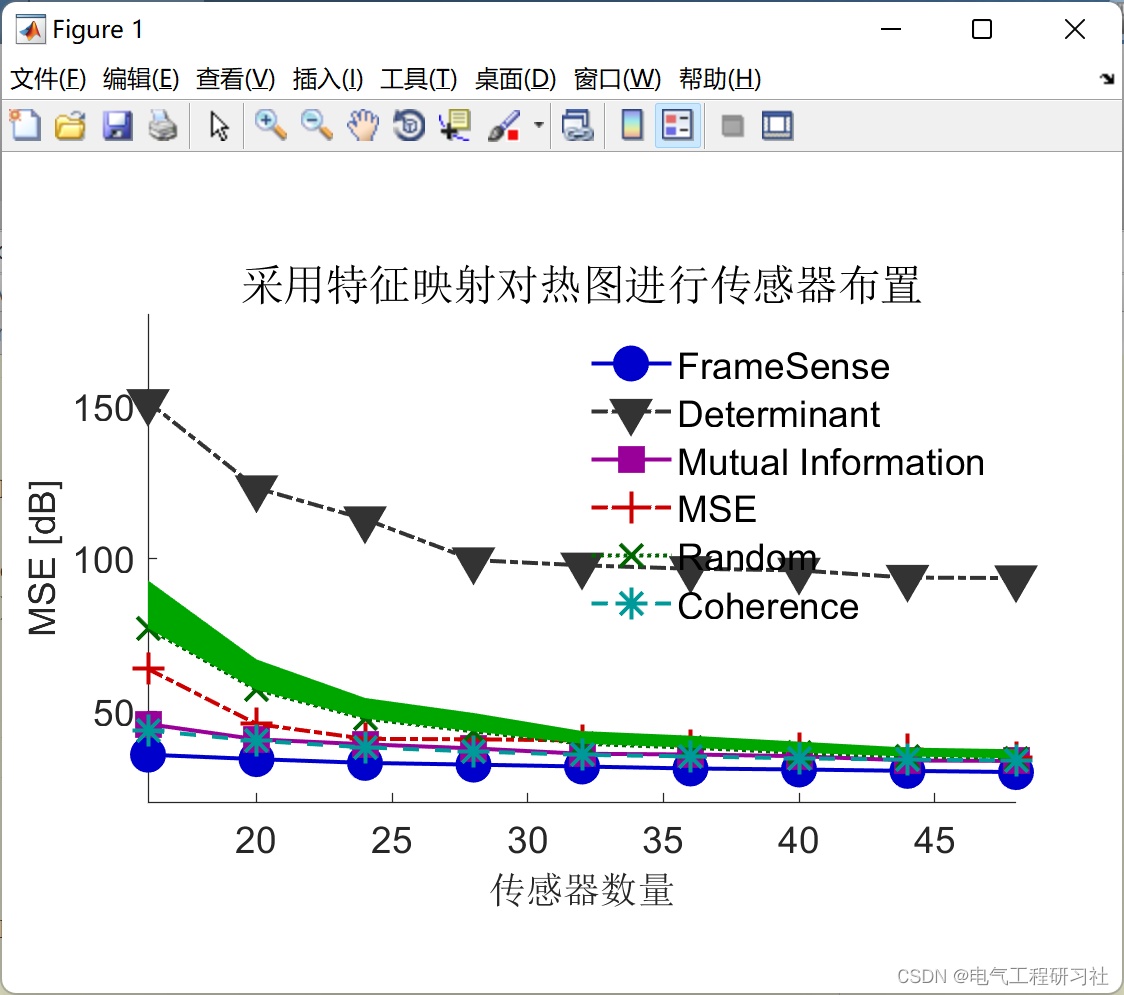Click the x-axis tick label 30
Screen dimensions: 1124x995
click(x=528, y=840)
